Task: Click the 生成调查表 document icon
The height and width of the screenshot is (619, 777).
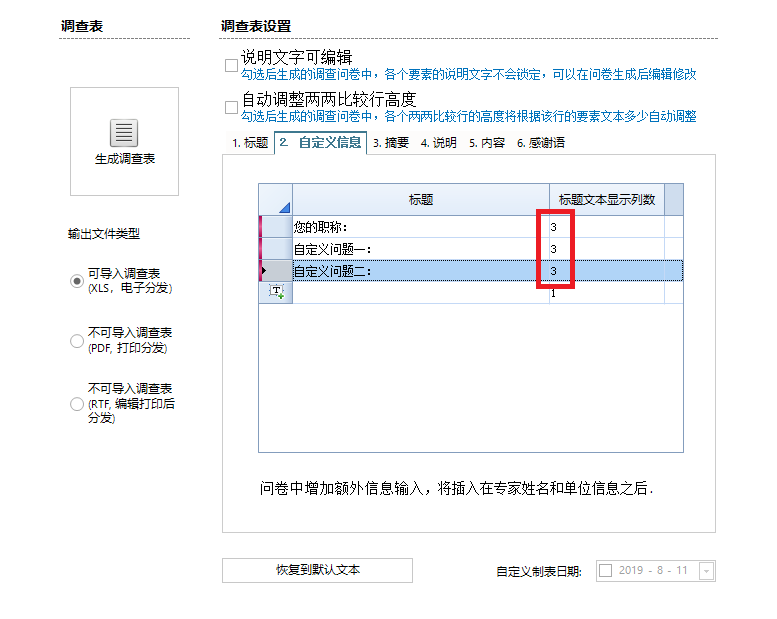Action: pos(124,132)
